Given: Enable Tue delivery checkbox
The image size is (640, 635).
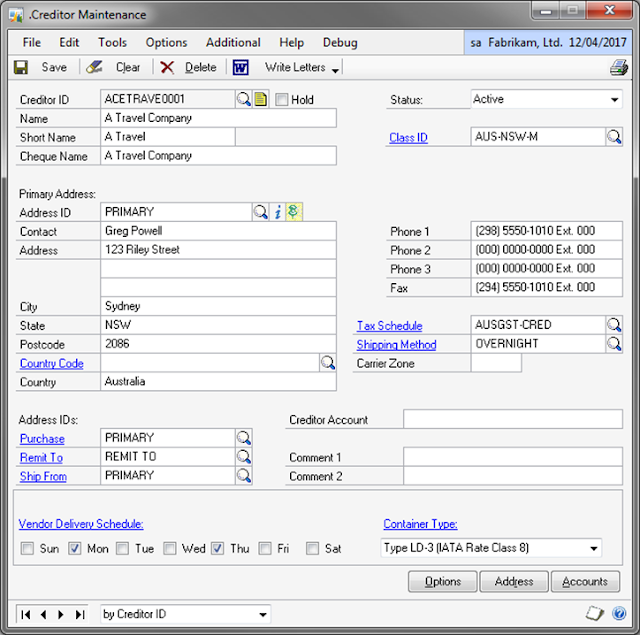Looking at the screenshot, I should [x=122, y=548].
